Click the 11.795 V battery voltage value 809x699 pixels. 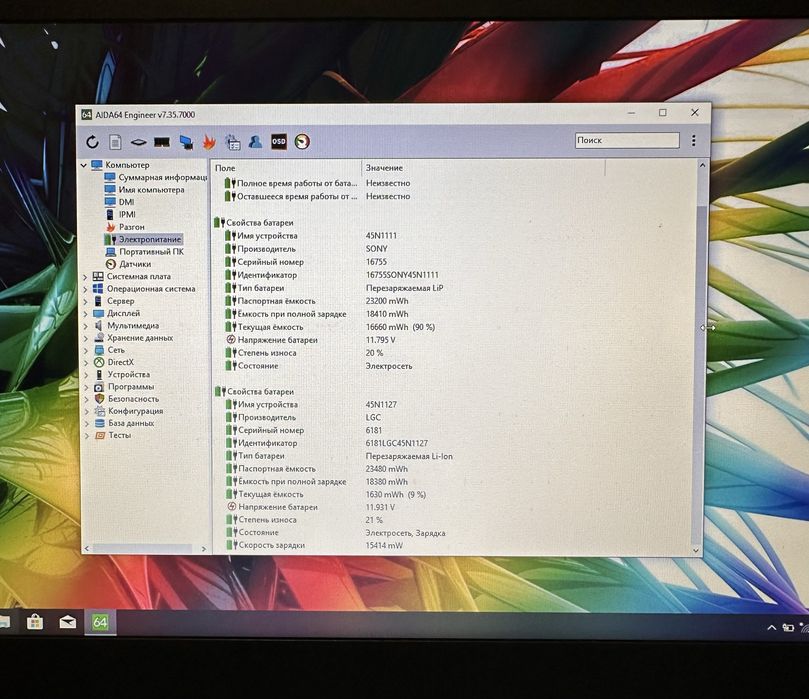click(380, 340)
